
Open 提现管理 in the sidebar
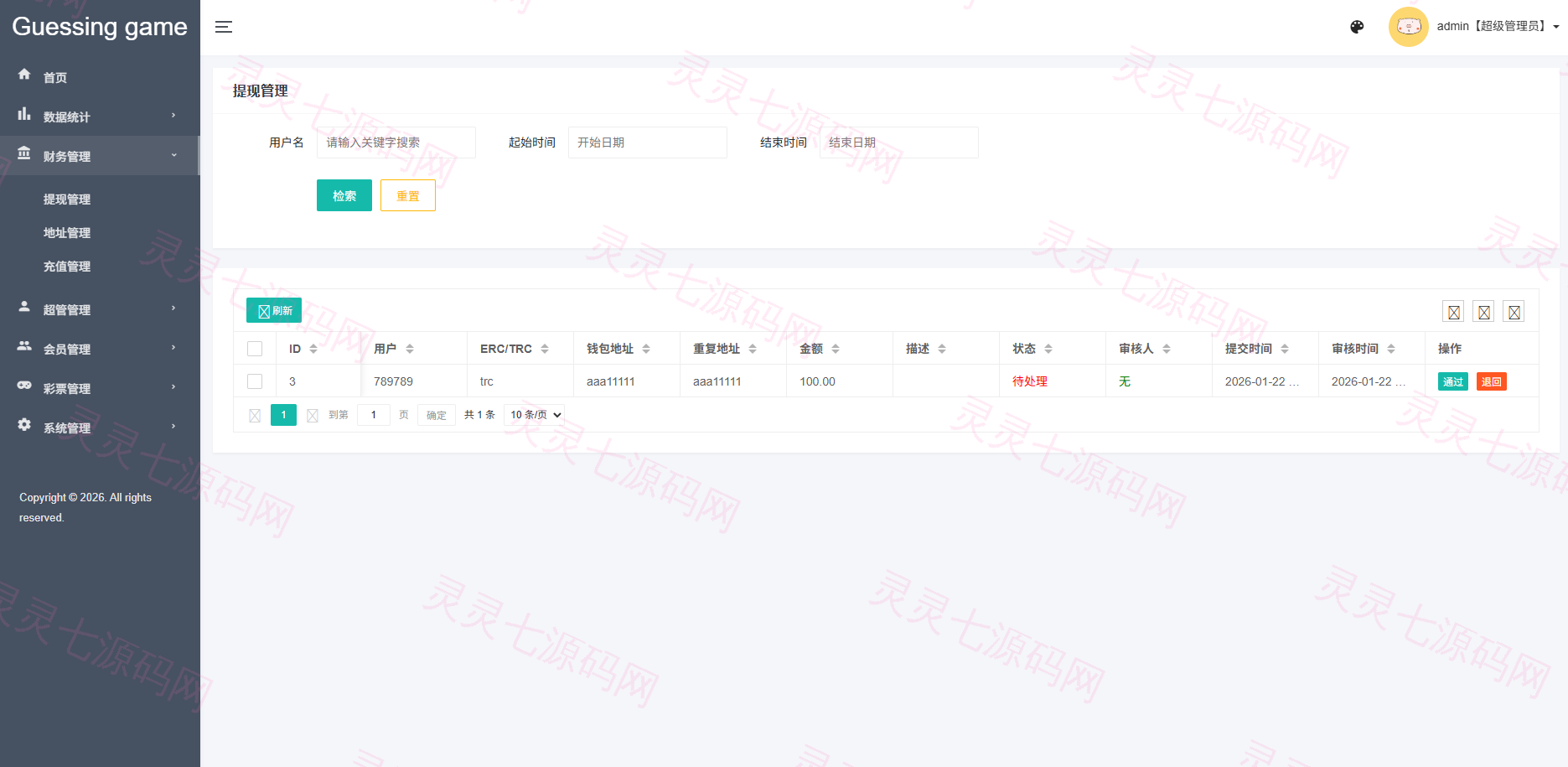67,200
